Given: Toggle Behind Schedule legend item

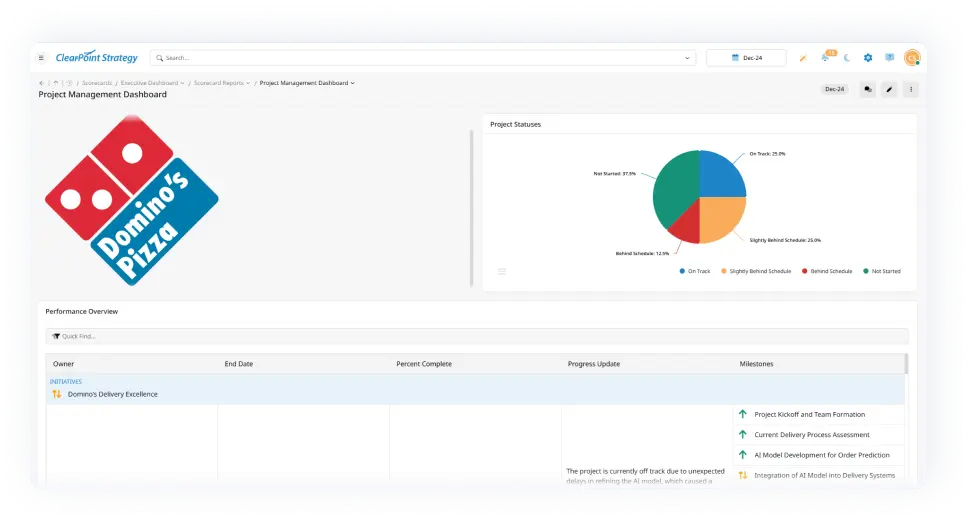Looking at the screenshot, I should [x=827, y=271].
